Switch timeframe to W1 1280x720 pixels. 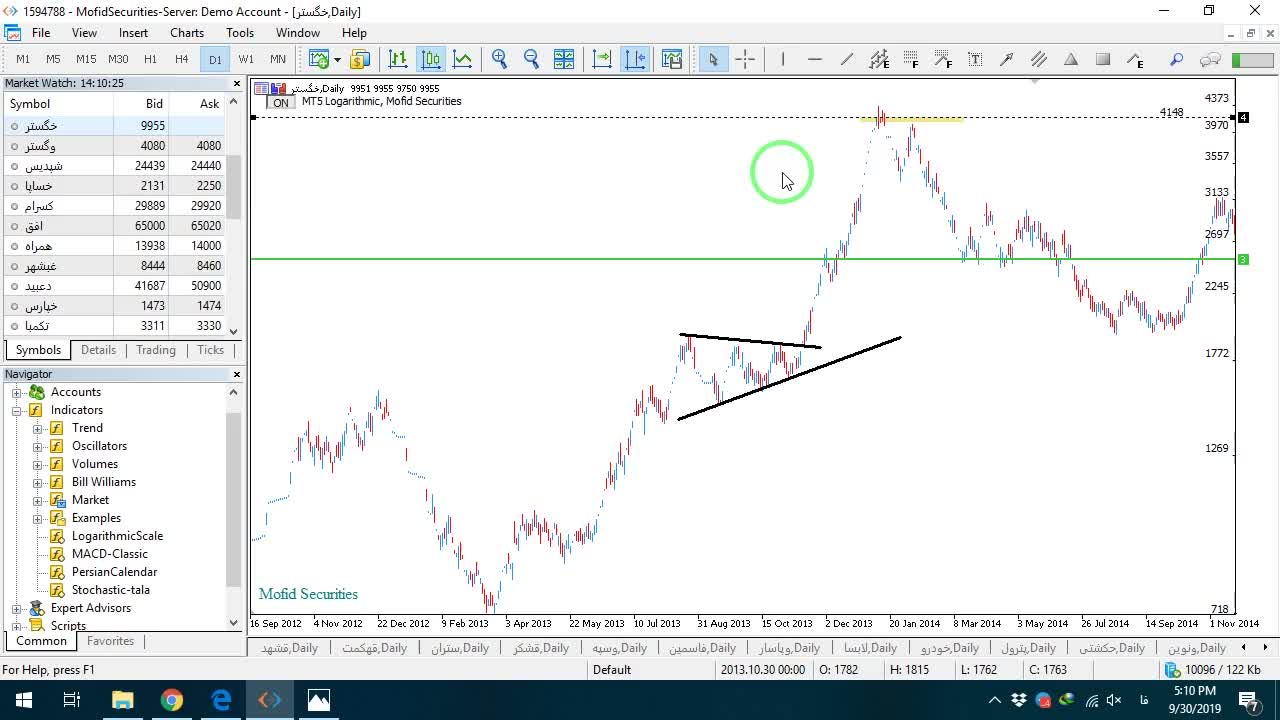point(246,59)
